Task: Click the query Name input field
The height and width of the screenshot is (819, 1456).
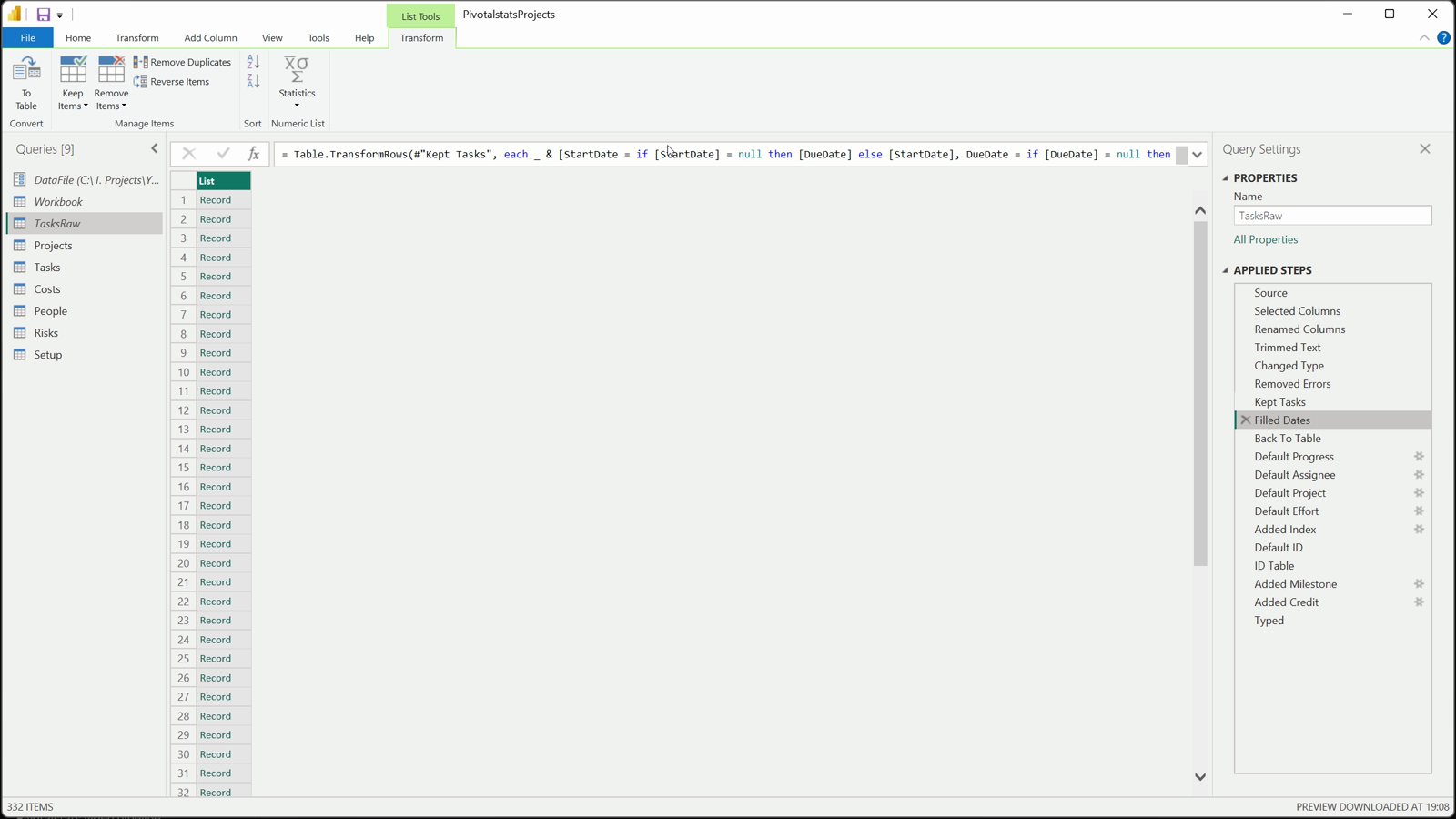Action: click(1332, 216)
